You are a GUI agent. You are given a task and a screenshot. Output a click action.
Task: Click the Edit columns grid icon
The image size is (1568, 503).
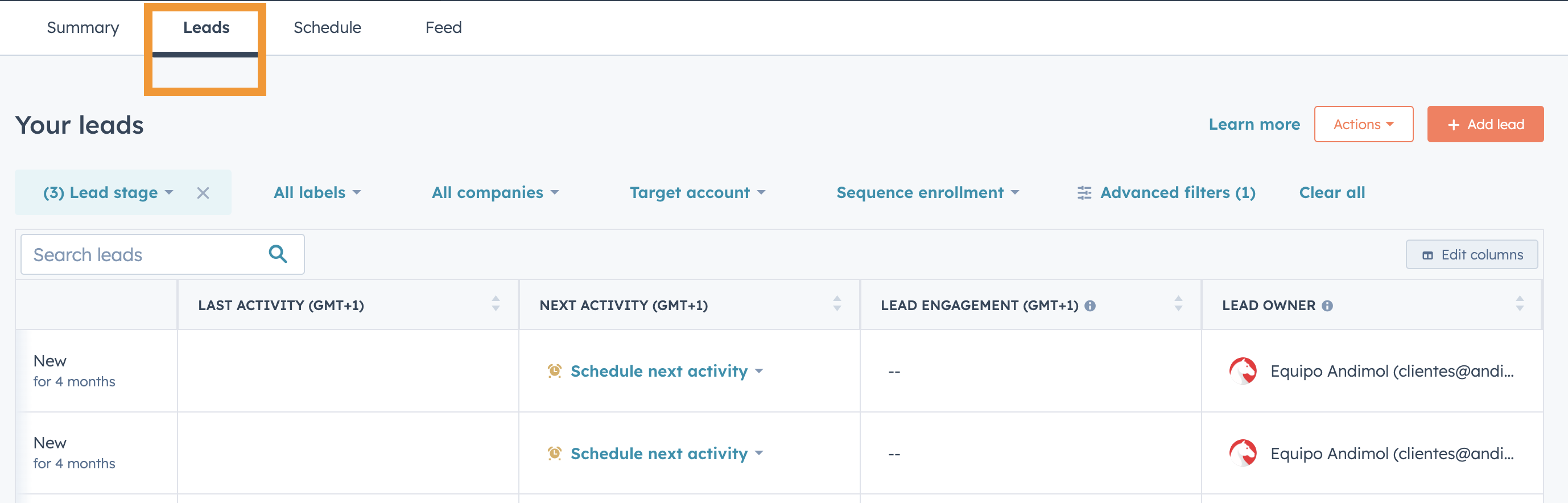[x=1429, y=254]
